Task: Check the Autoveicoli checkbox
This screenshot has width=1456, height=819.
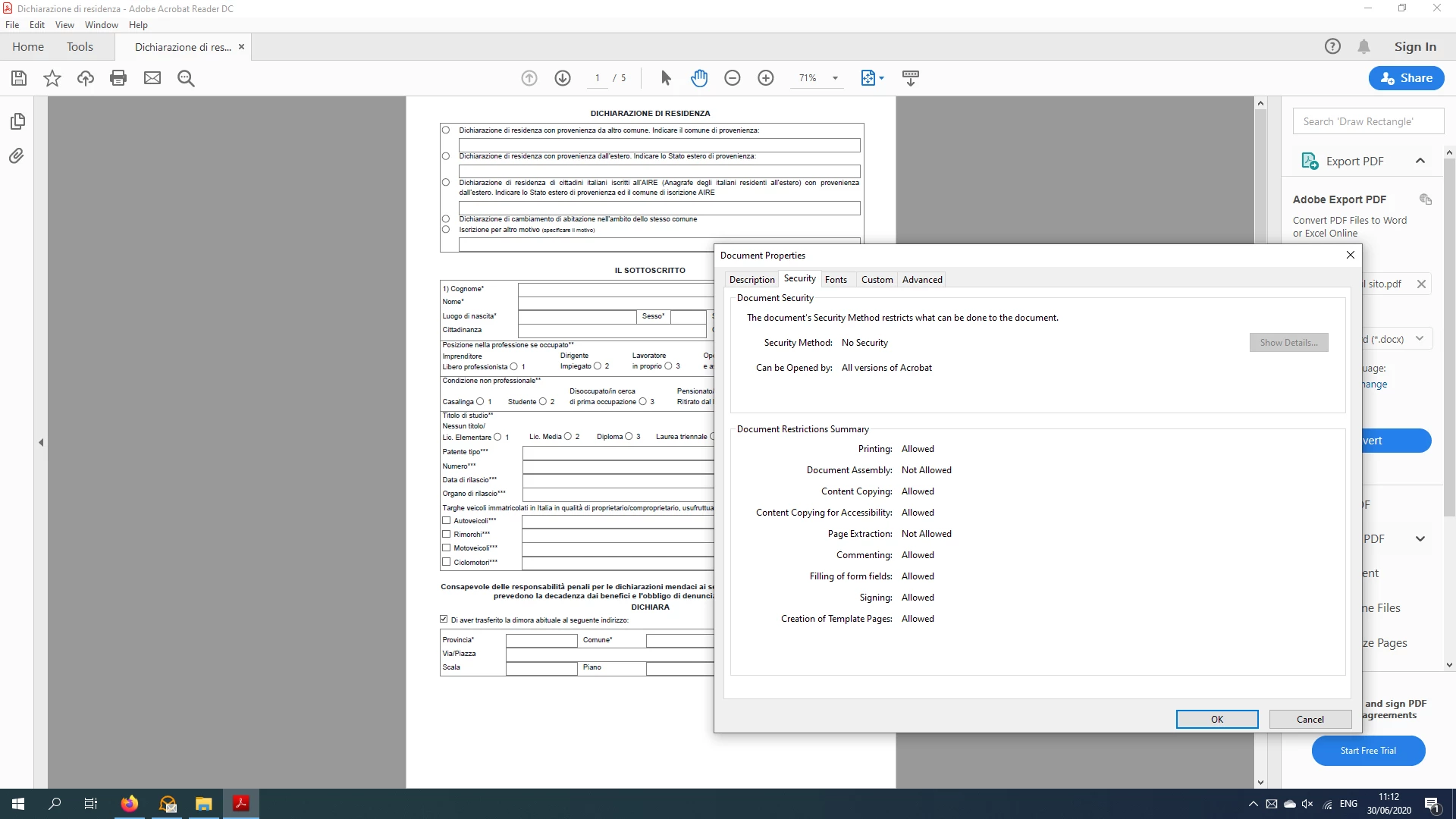Action: tap(447, 521)
